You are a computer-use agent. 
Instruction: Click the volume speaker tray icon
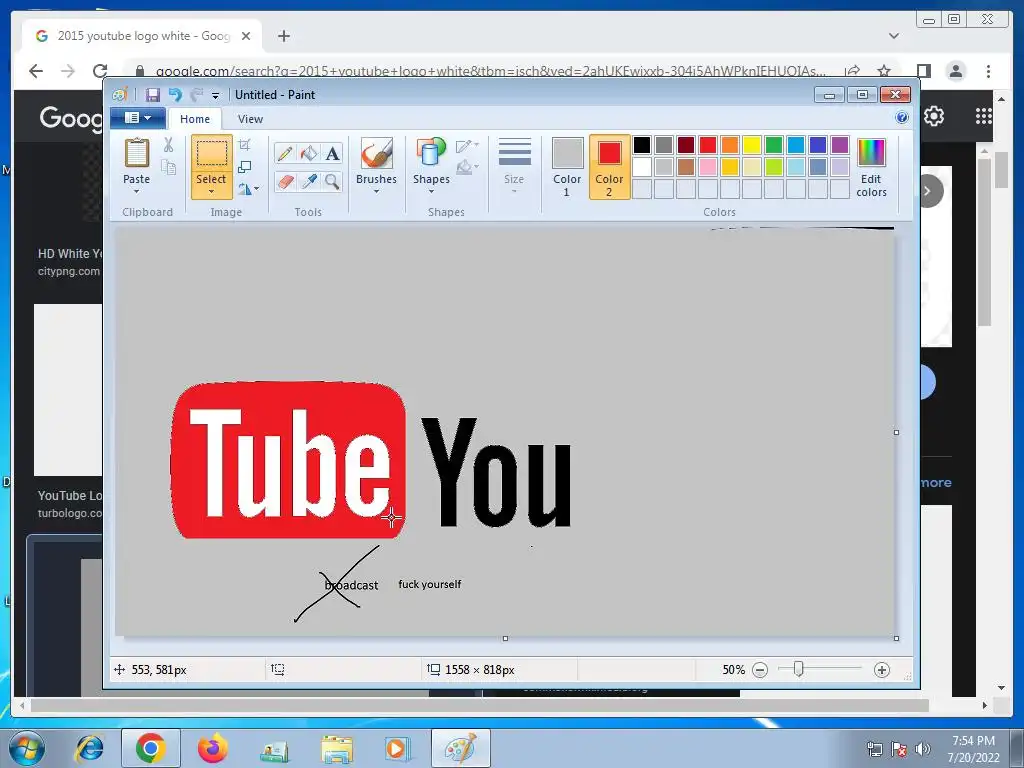(x=923, y=749)
